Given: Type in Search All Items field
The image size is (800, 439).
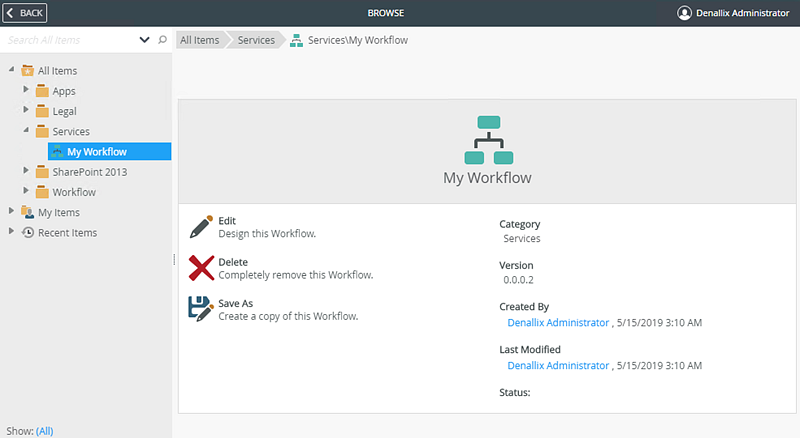Looking at the screenshot, I should tap(70, 40).
